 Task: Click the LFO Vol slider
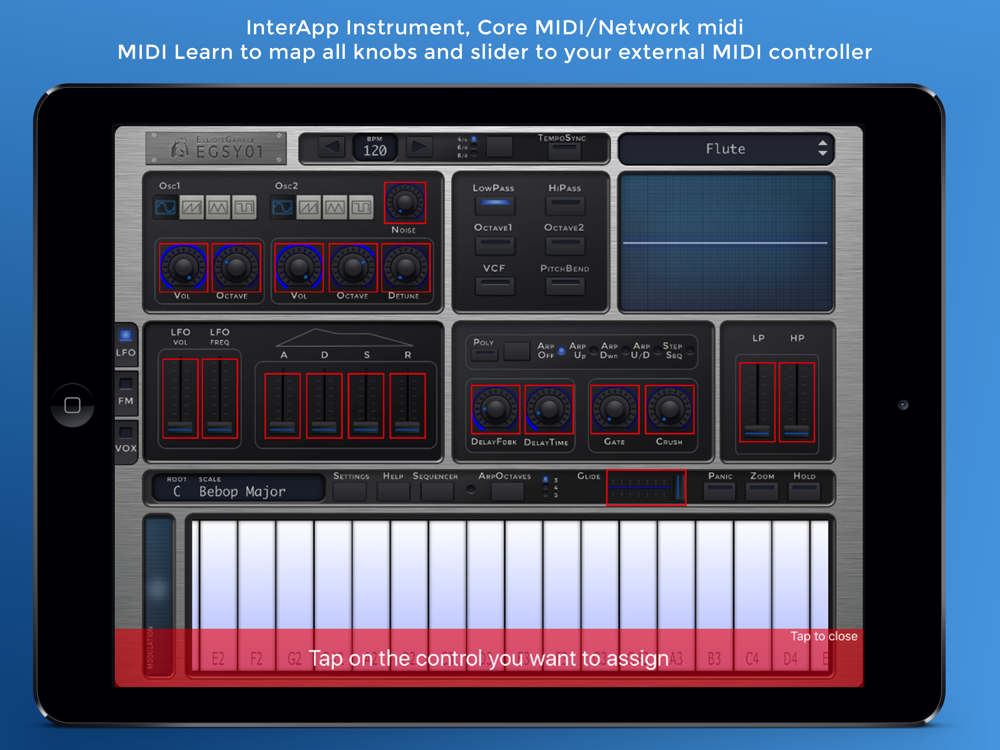click(181, 398)
